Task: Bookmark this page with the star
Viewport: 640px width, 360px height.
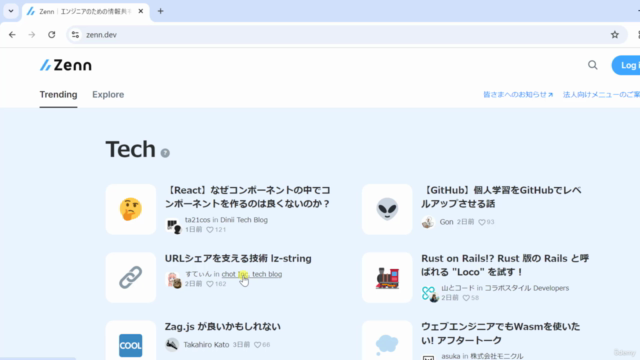Action: click(615, 35)
